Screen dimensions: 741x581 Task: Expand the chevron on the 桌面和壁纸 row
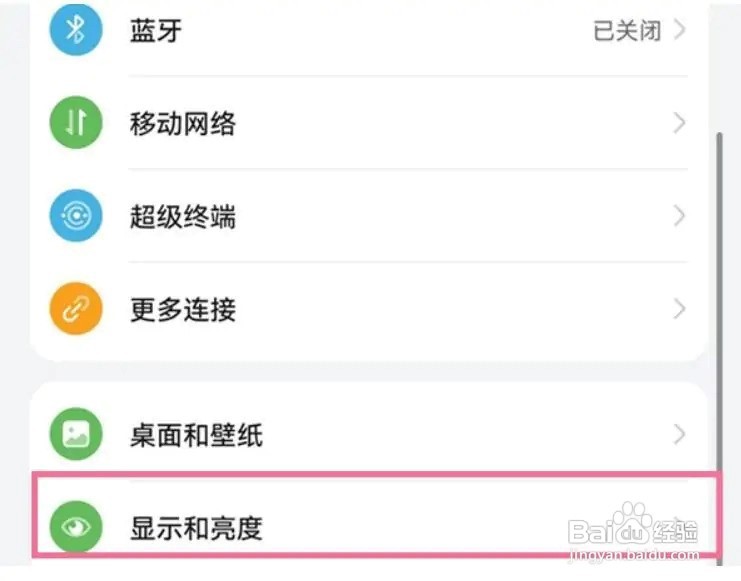point(680,434)
